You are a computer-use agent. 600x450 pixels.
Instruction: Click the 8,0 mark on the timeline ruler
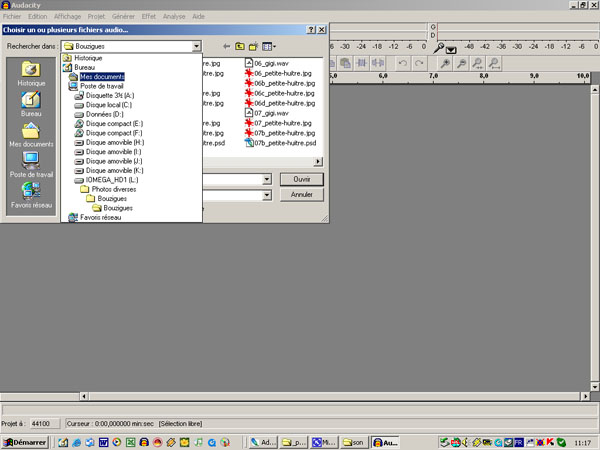pos(484,76)
